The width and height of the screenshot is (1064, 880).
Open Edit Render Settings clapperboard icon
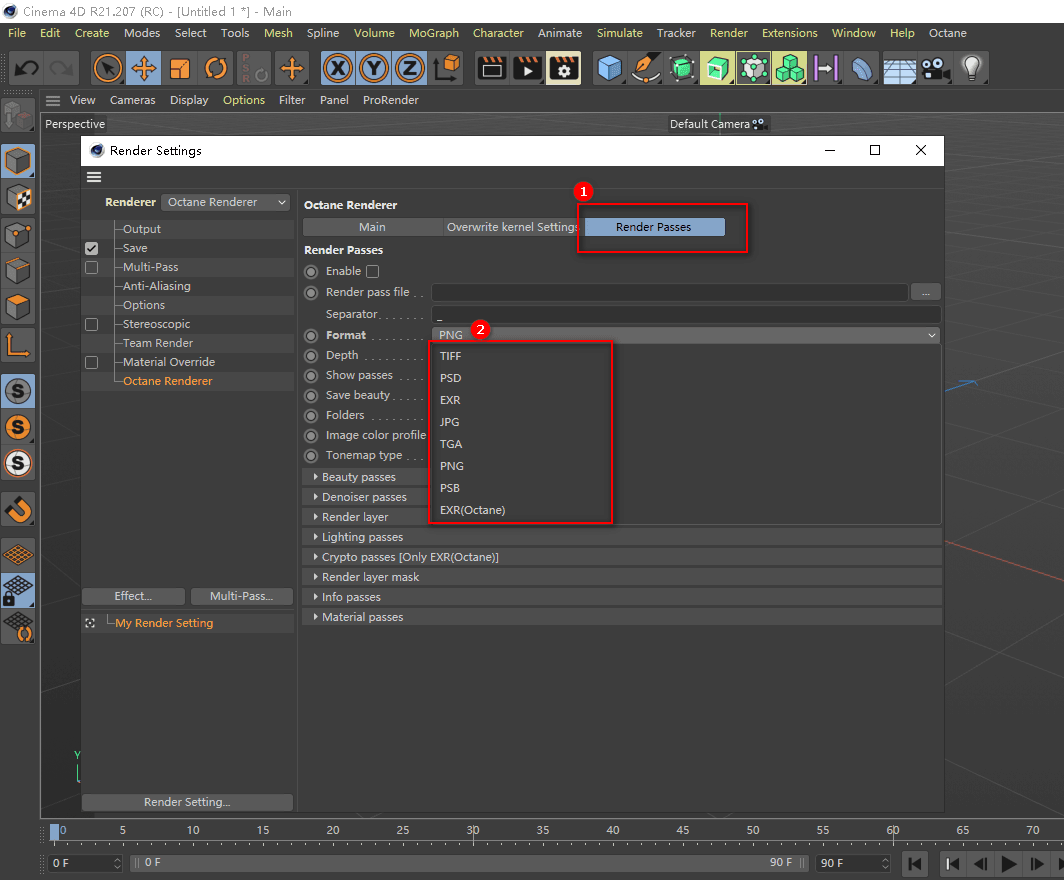pos(564,69)
